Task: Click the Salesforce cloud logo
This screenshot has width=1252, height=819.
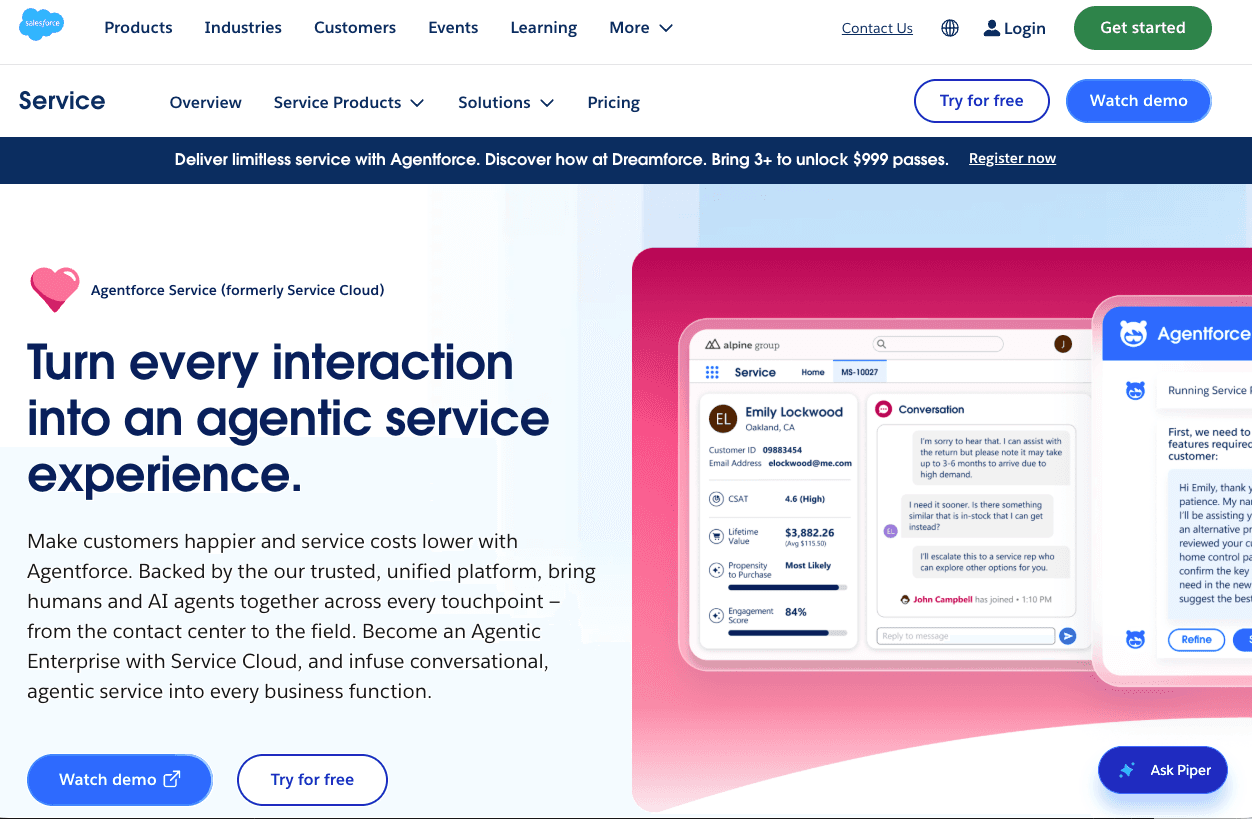Action: coord(42,24)
